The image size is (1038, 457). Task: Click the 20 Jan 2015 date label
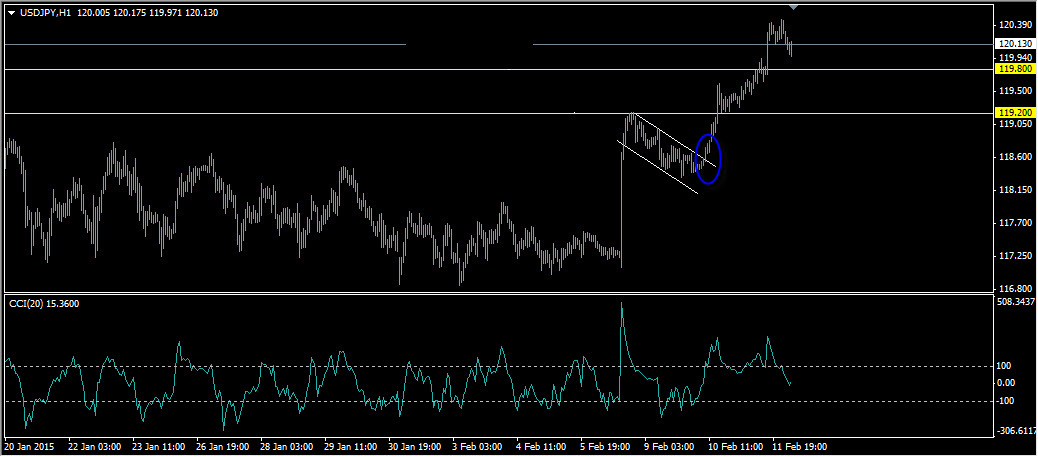pyautogui.click(x=30, y=446)
